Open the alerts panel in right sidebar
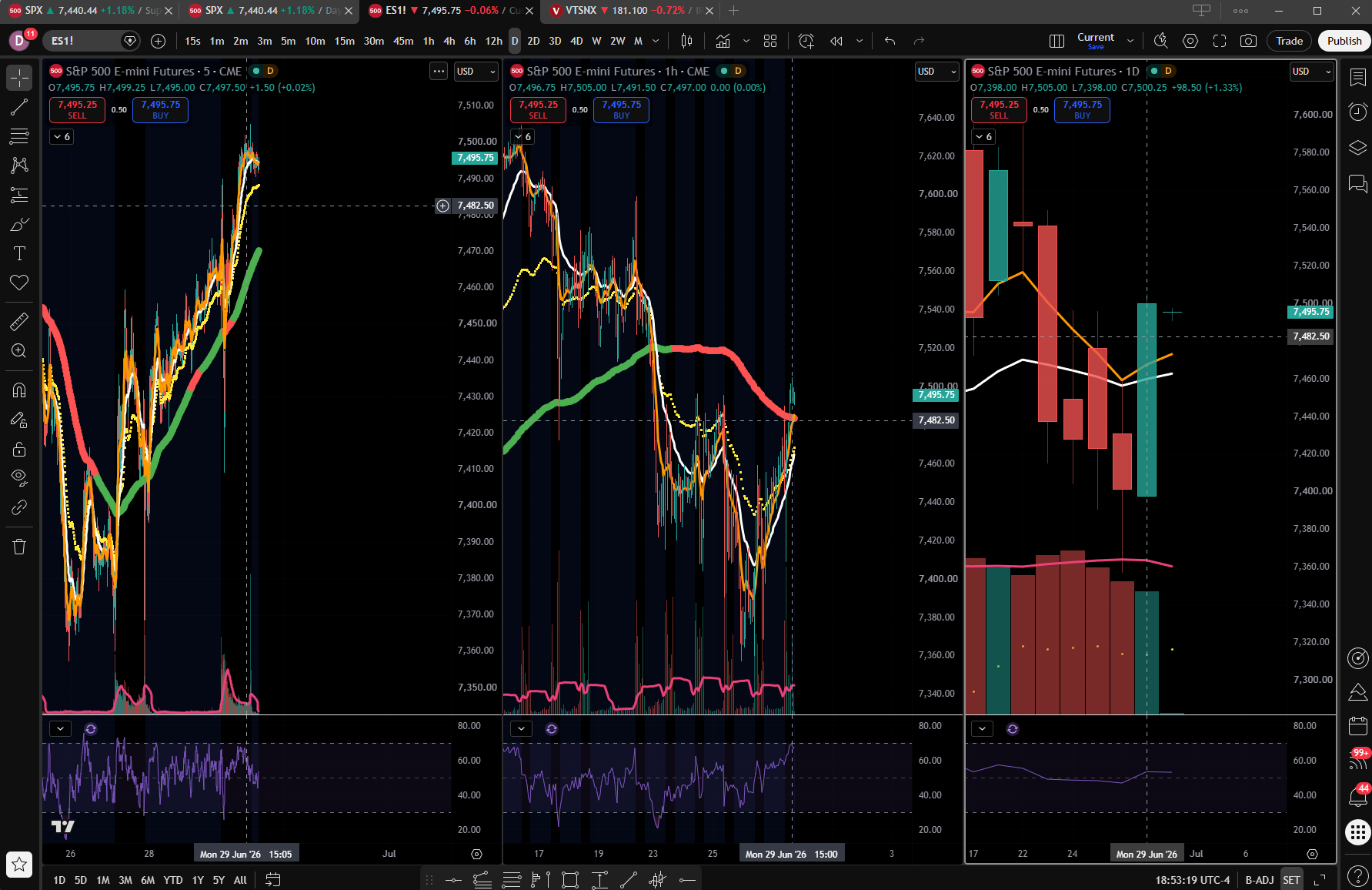This screenshot has height=890, width=1372. click(1358, 112)
